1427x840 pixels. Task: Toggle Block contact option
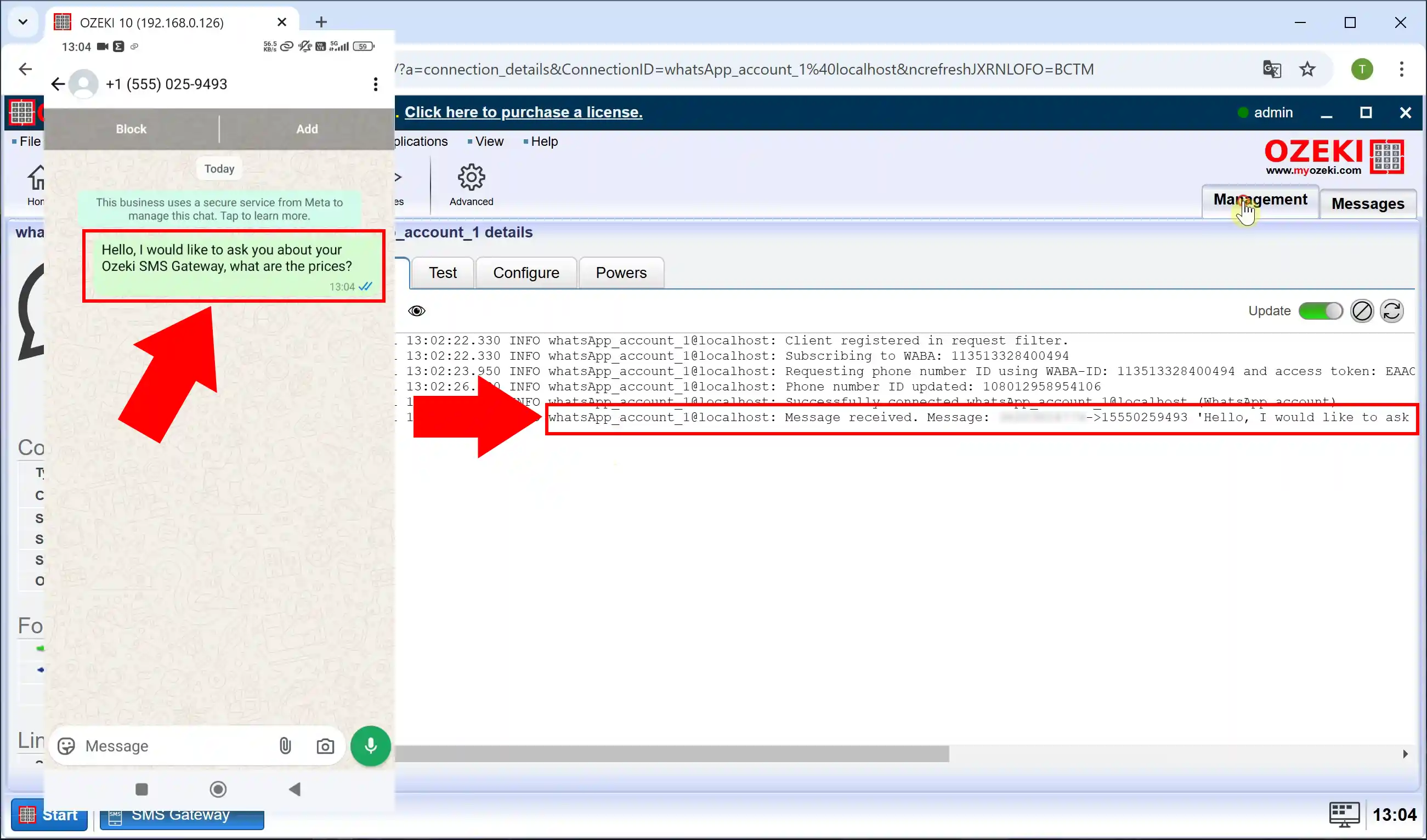(x=131, y=128)
